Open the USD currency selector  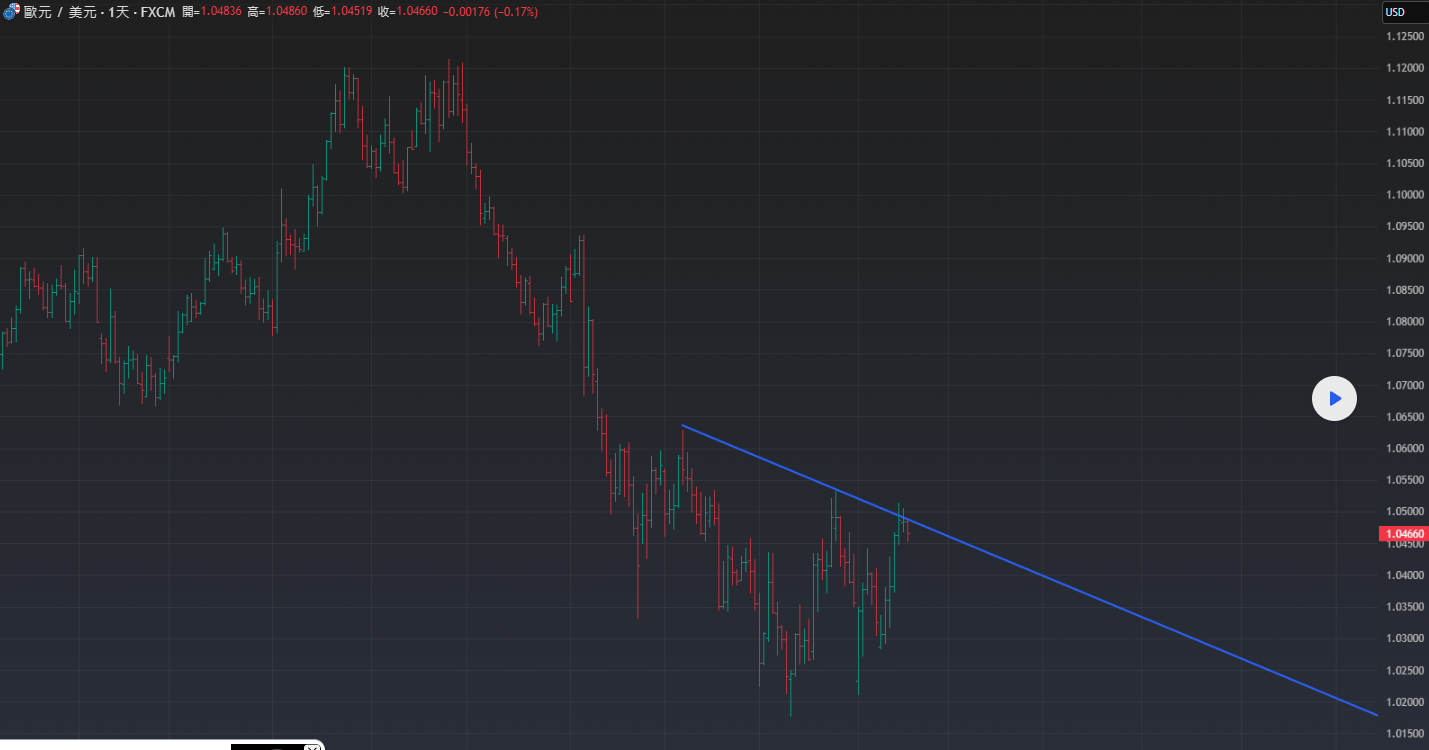tap(1394, 12)
